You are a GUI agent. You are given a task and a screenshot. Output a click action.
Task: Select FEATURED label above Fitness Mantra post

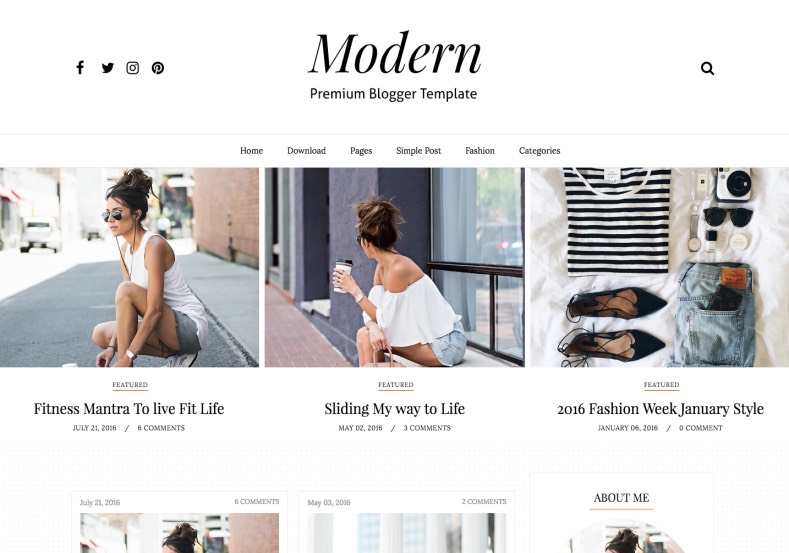click(130, 384)
